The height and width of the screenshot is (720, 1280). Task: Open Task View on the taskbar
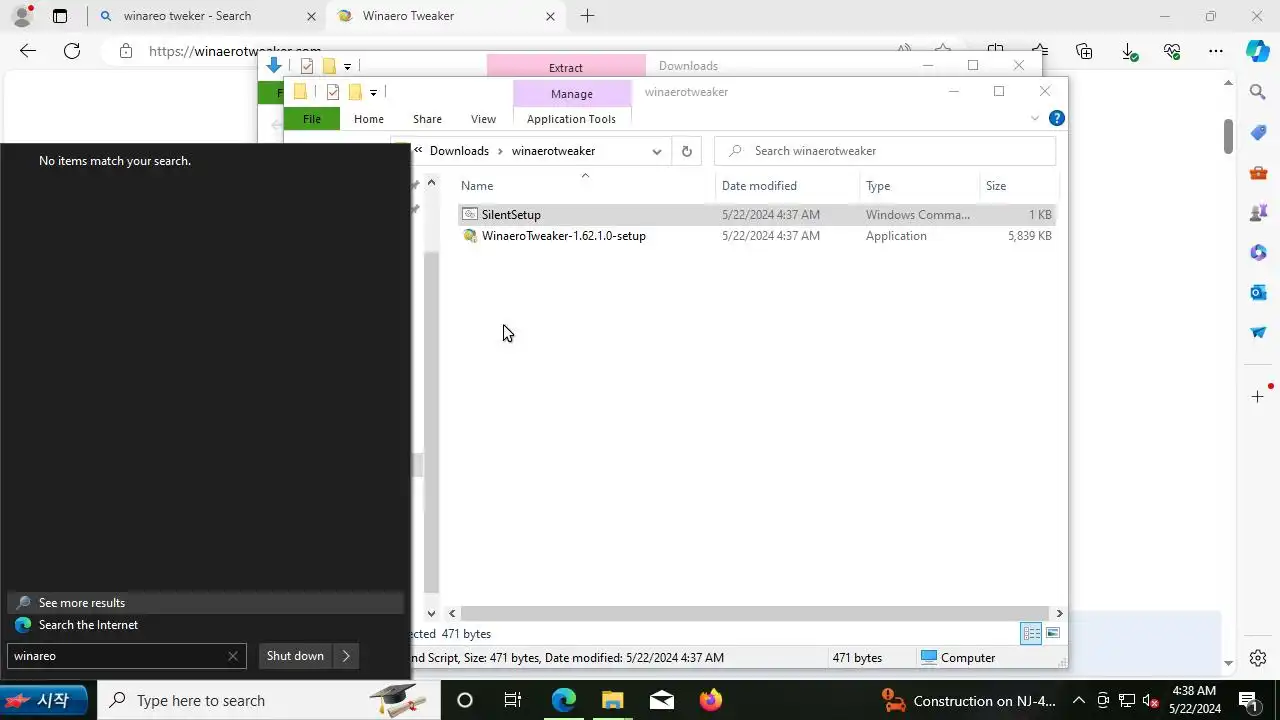(513, 700)
